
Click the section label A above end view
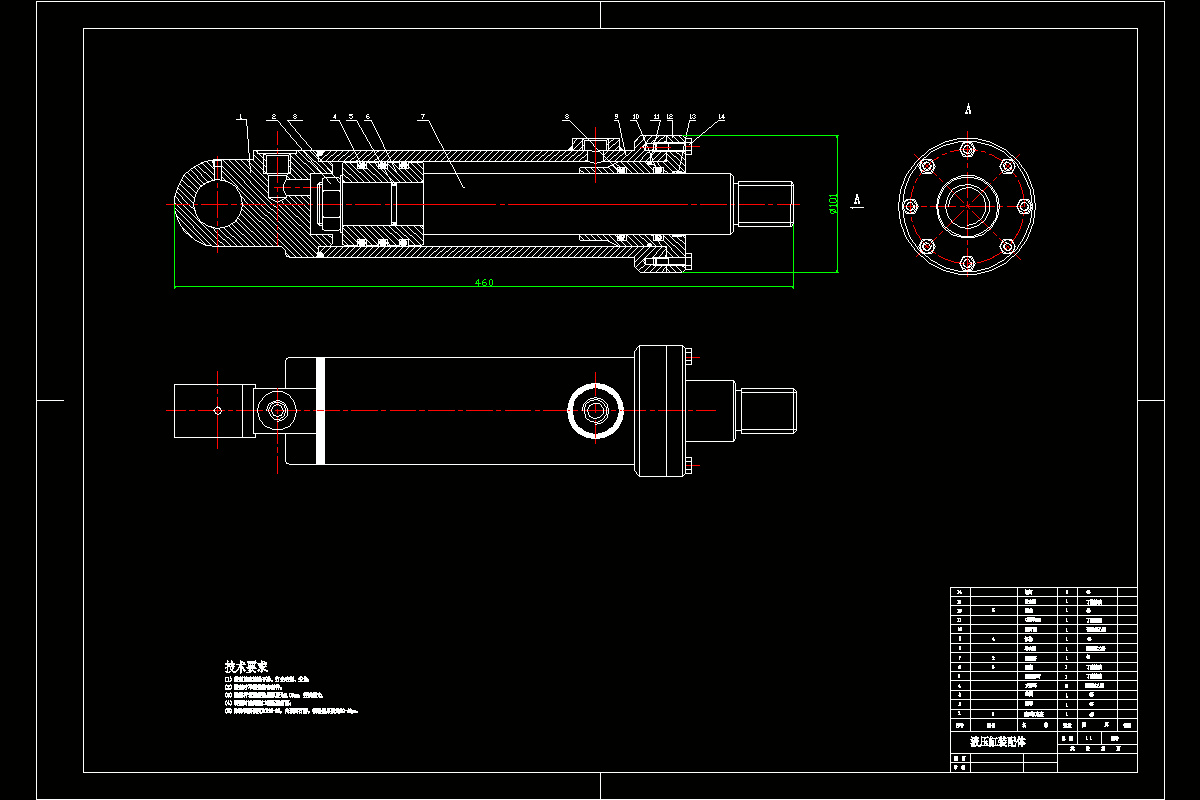pos(967,108)
